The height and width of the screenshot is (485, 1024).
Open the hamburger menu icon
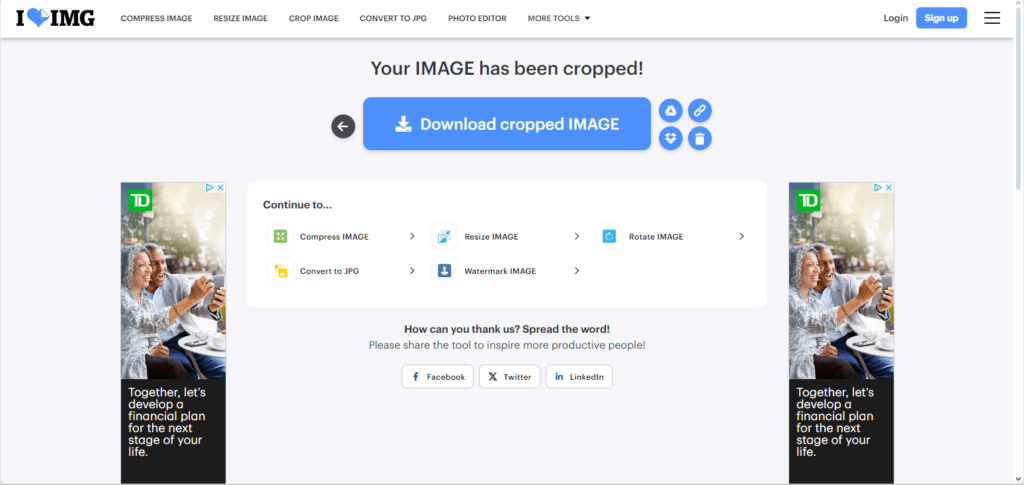[x=992, y=18]
